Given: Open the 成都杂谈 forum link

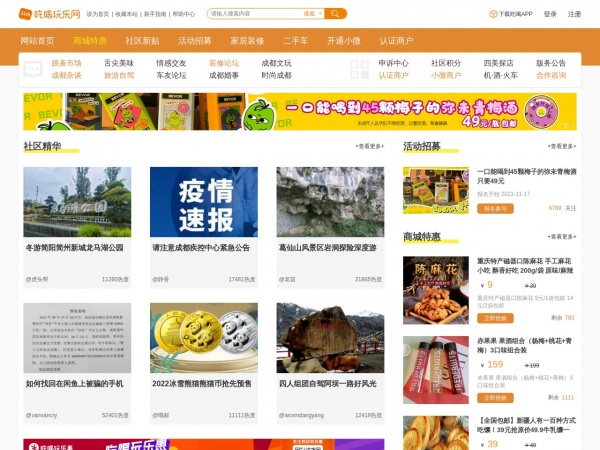Looking at the screenshot, I should (x=67, y=75).
